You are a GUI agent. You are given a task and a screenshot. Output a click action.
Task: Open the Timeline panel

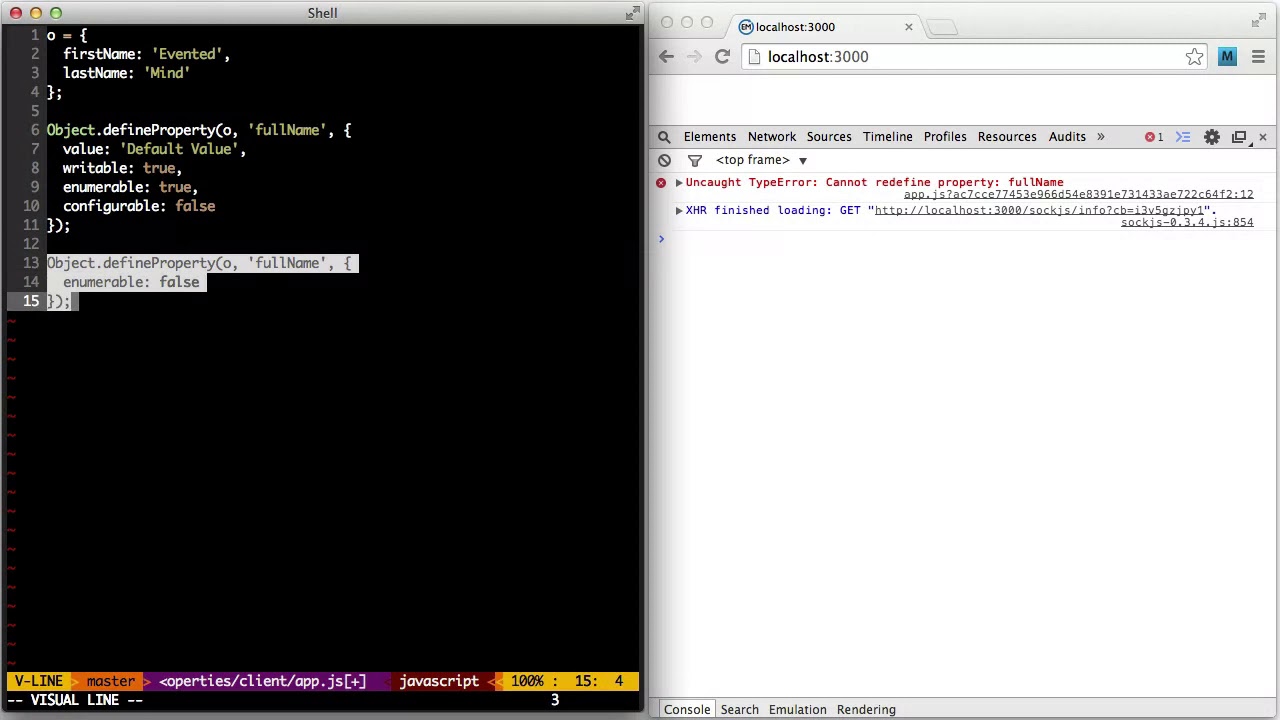point(887,137)
